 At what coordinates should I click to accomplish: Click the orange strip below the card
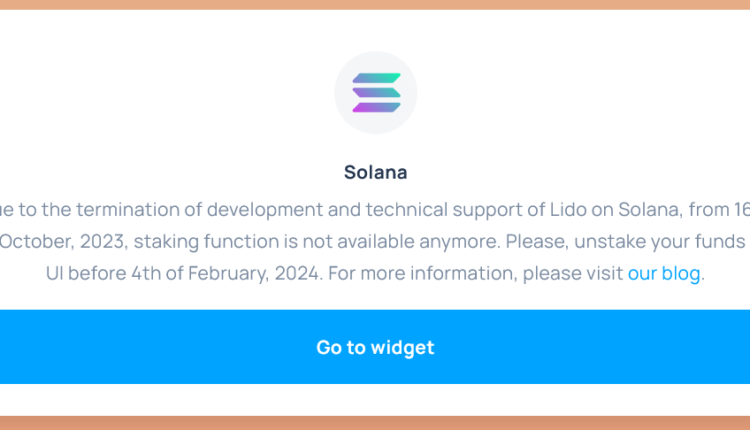coord(375,423)
